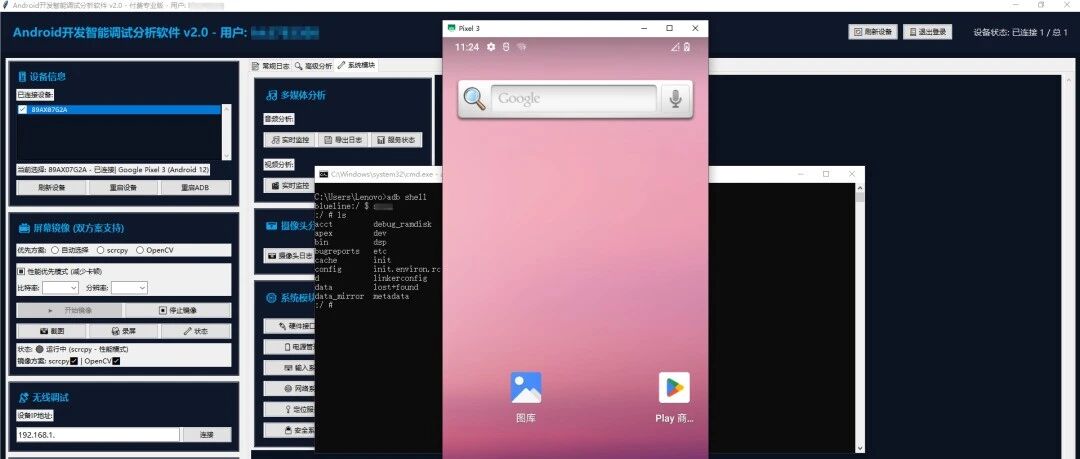Click the greyed 开始镜像 button
1080x459 pixels.
pyautogui.click(x=70, y=310)
